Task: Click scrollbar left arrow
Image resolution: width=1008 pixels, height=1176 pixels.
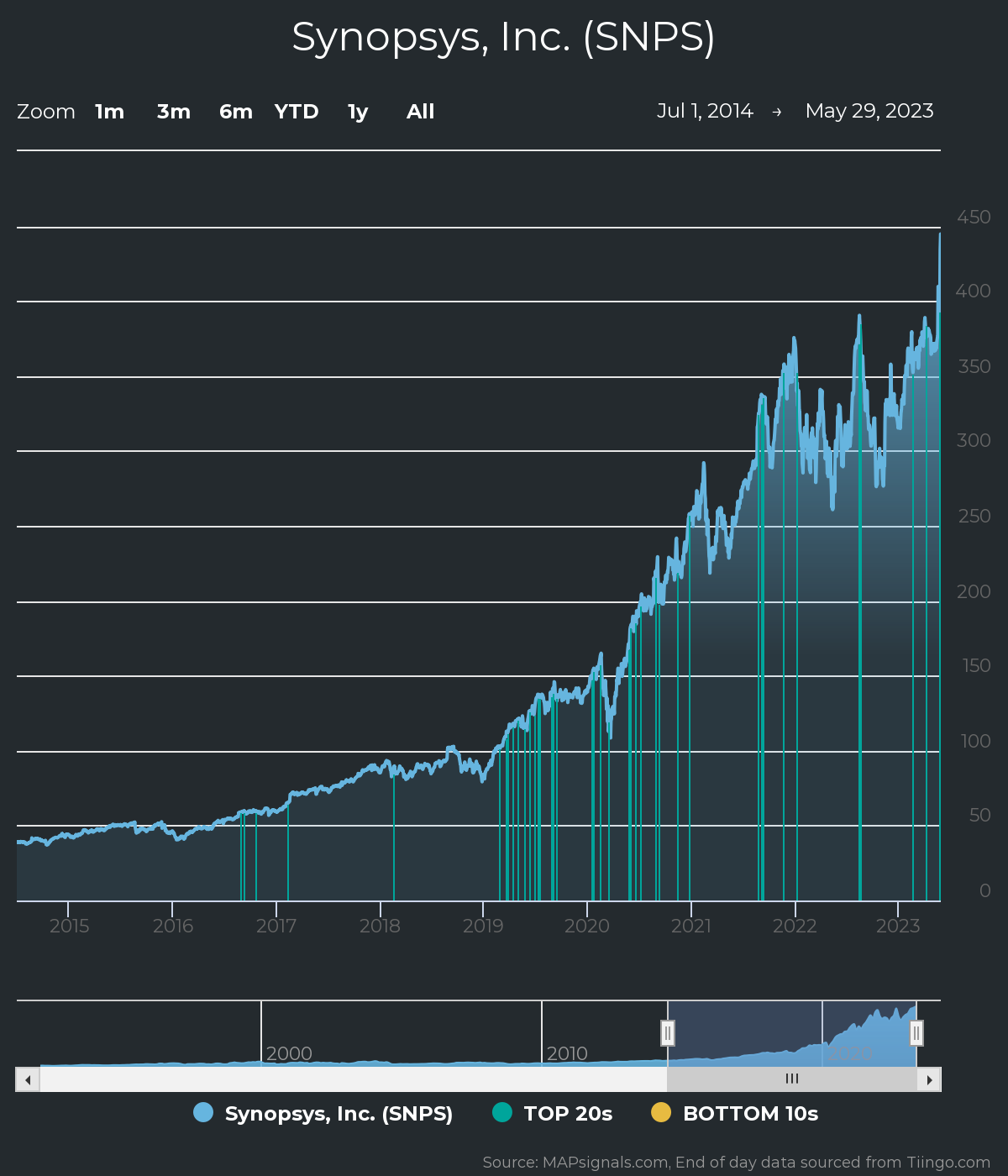Action: 28,1079
